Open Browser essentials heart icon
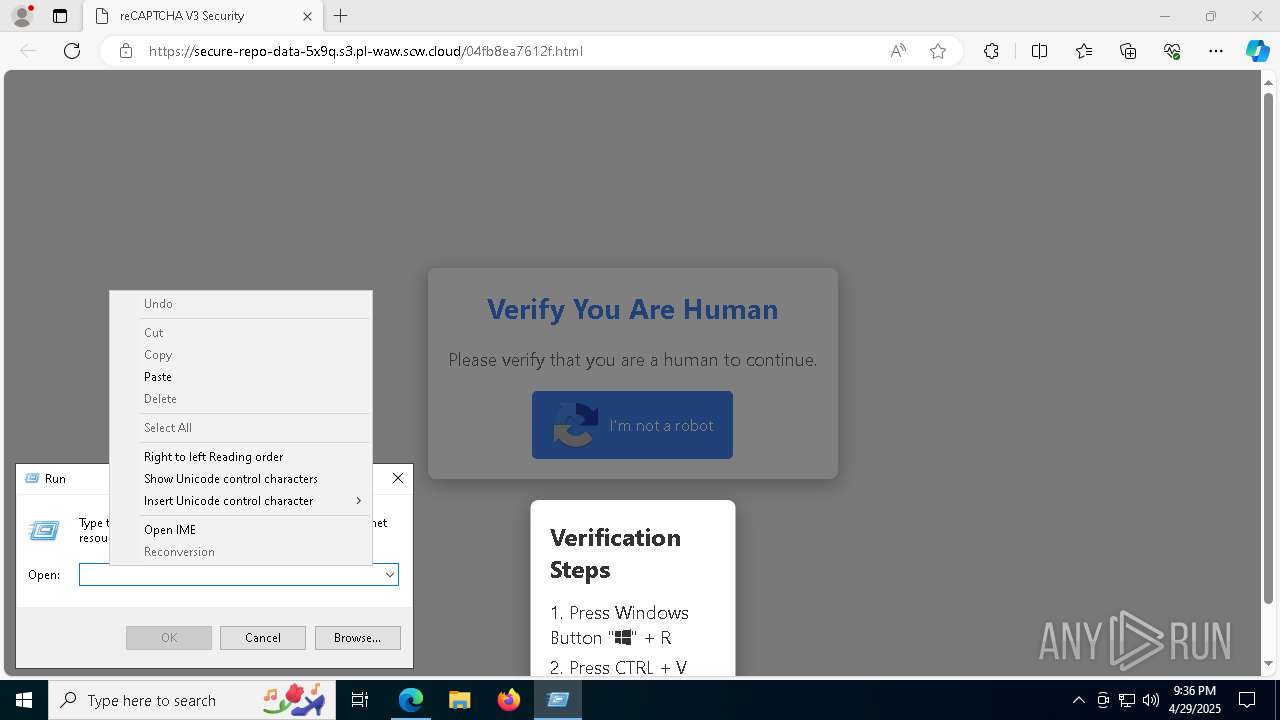1280x720 pixels. coord(1172,51)
